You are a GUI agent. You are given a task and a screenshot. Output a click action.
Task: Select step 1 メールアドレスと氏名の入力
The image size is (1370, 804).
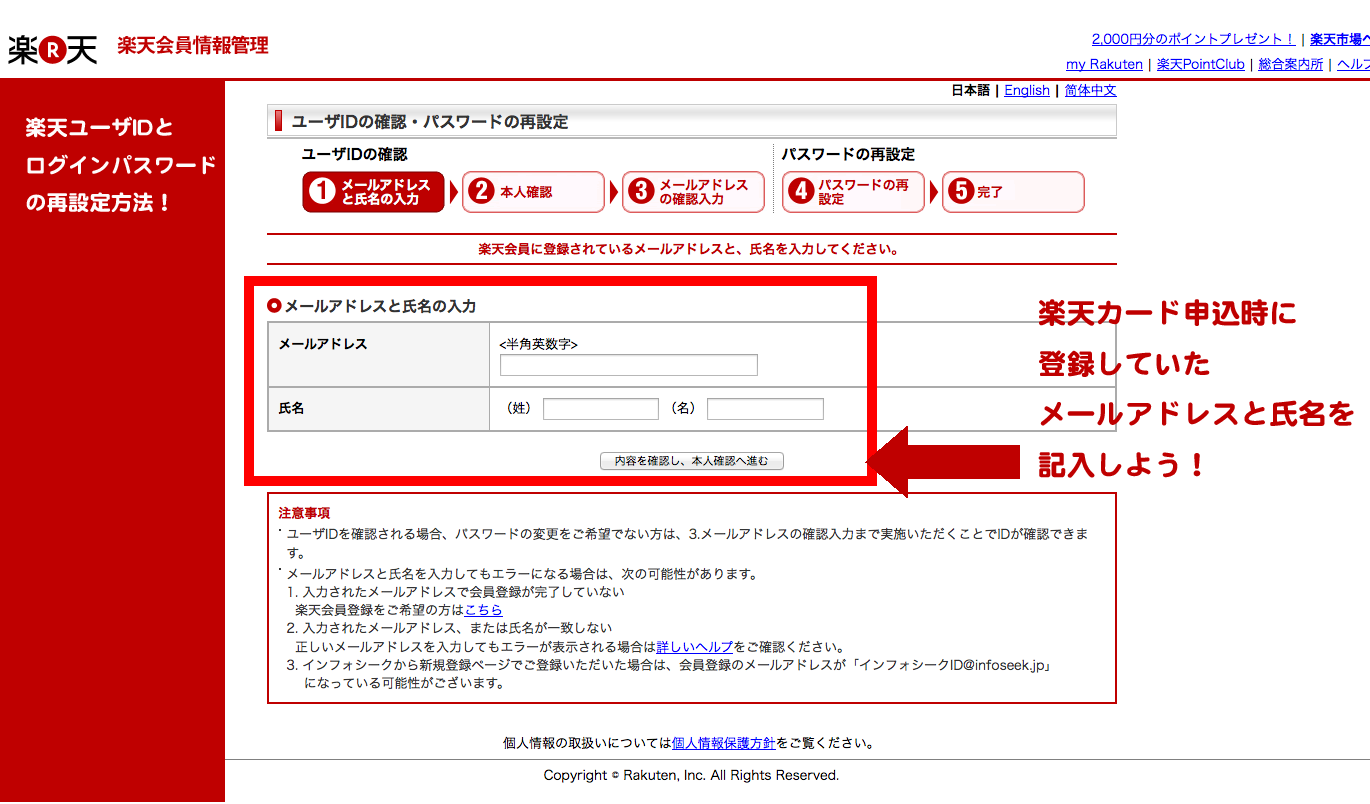[x=374, y=192]
